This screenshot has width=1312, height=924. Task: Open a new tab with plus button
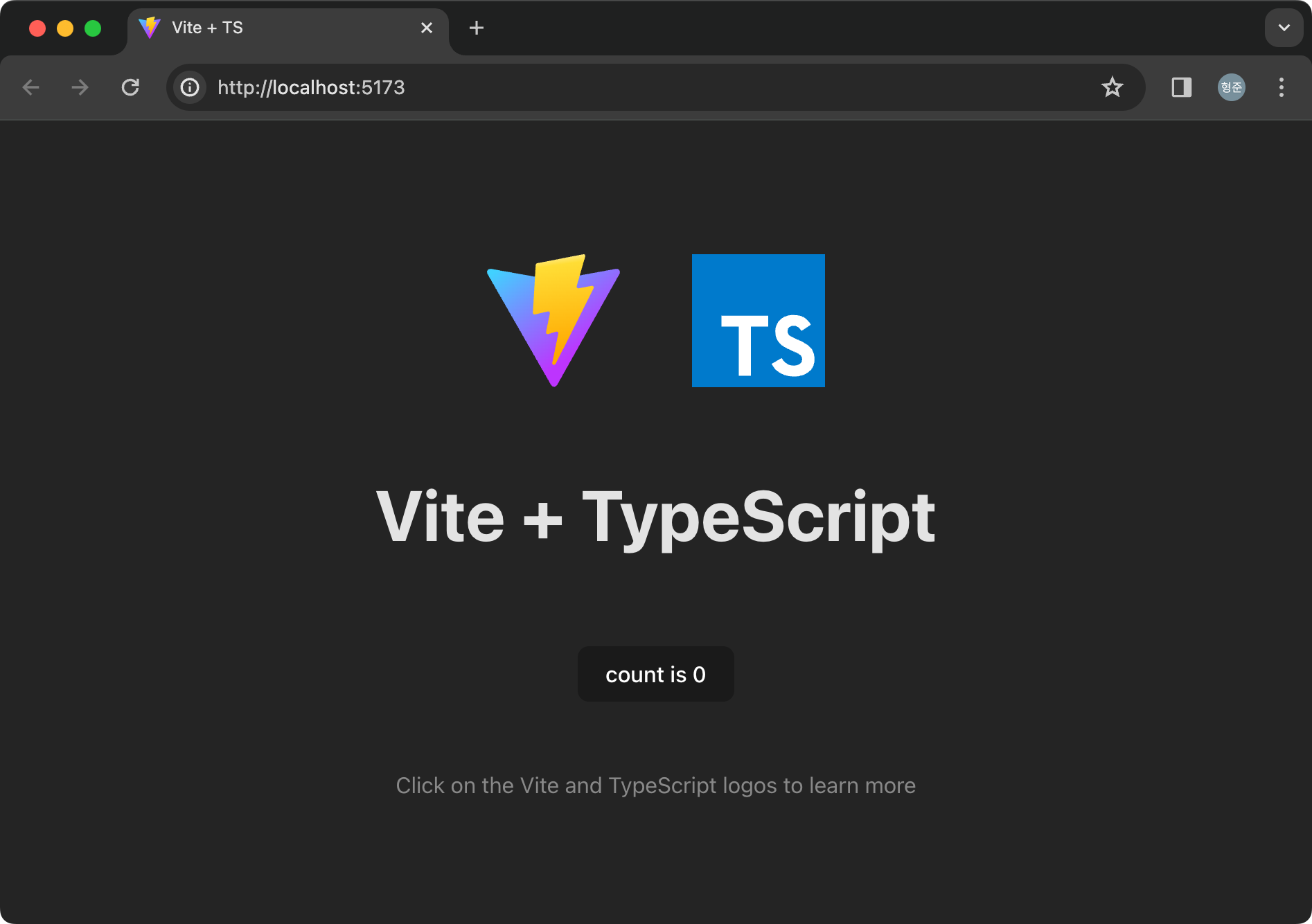point(477,28)
